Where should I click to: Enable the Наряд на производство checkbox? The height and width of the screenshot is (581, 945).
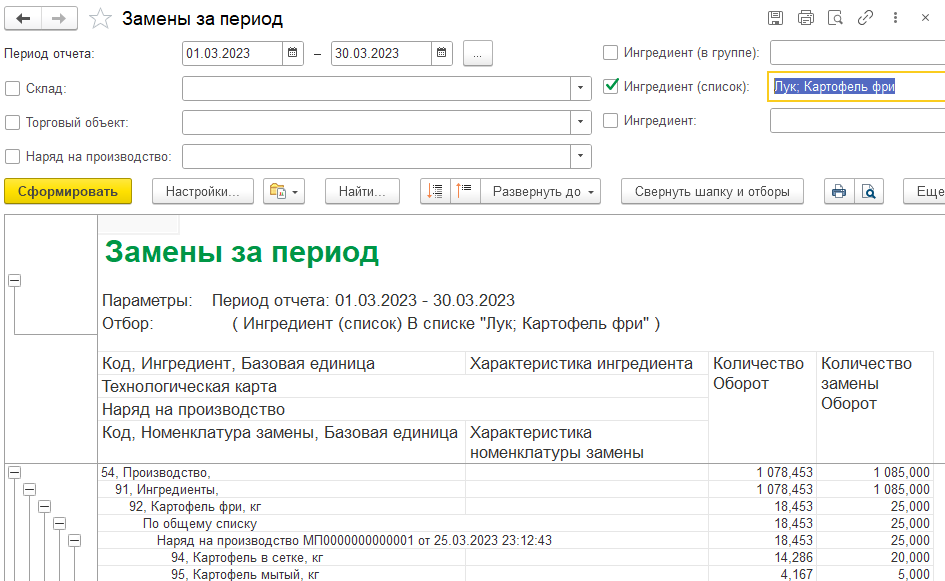point(13,156)
